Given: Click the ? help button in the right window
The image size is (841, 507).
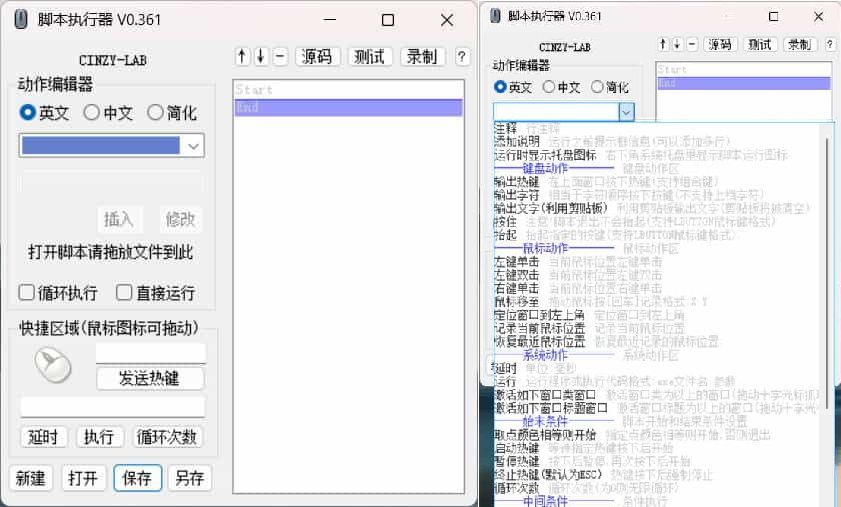Looking at the screenshot, I should [829, 45].
